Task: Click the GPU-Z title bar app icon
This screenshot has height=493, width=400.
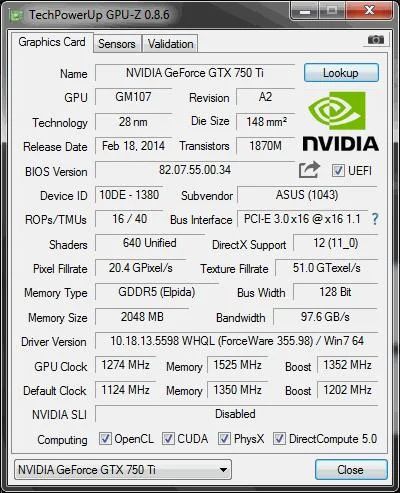Action: click(x=17, y=15)
